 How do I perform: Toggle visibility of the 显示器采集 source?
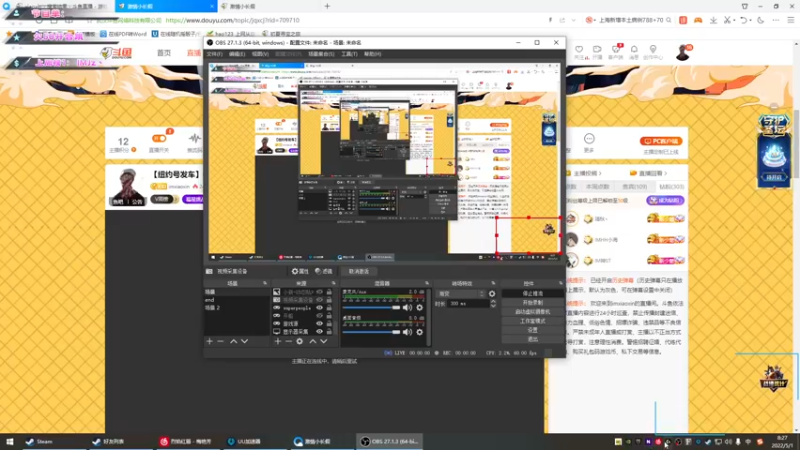[319, 332]
